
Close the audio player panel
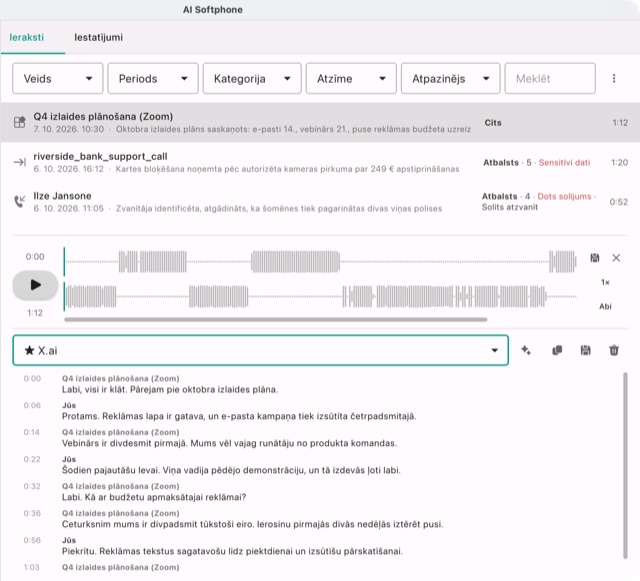pos(616,258)
